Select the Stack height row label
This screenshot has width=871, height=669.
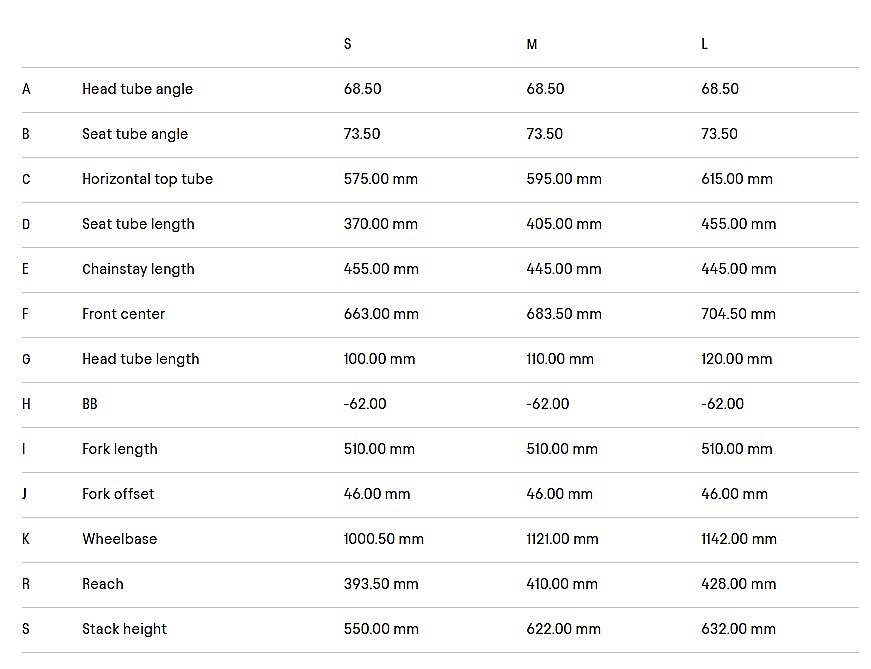(x=124, y=629)
